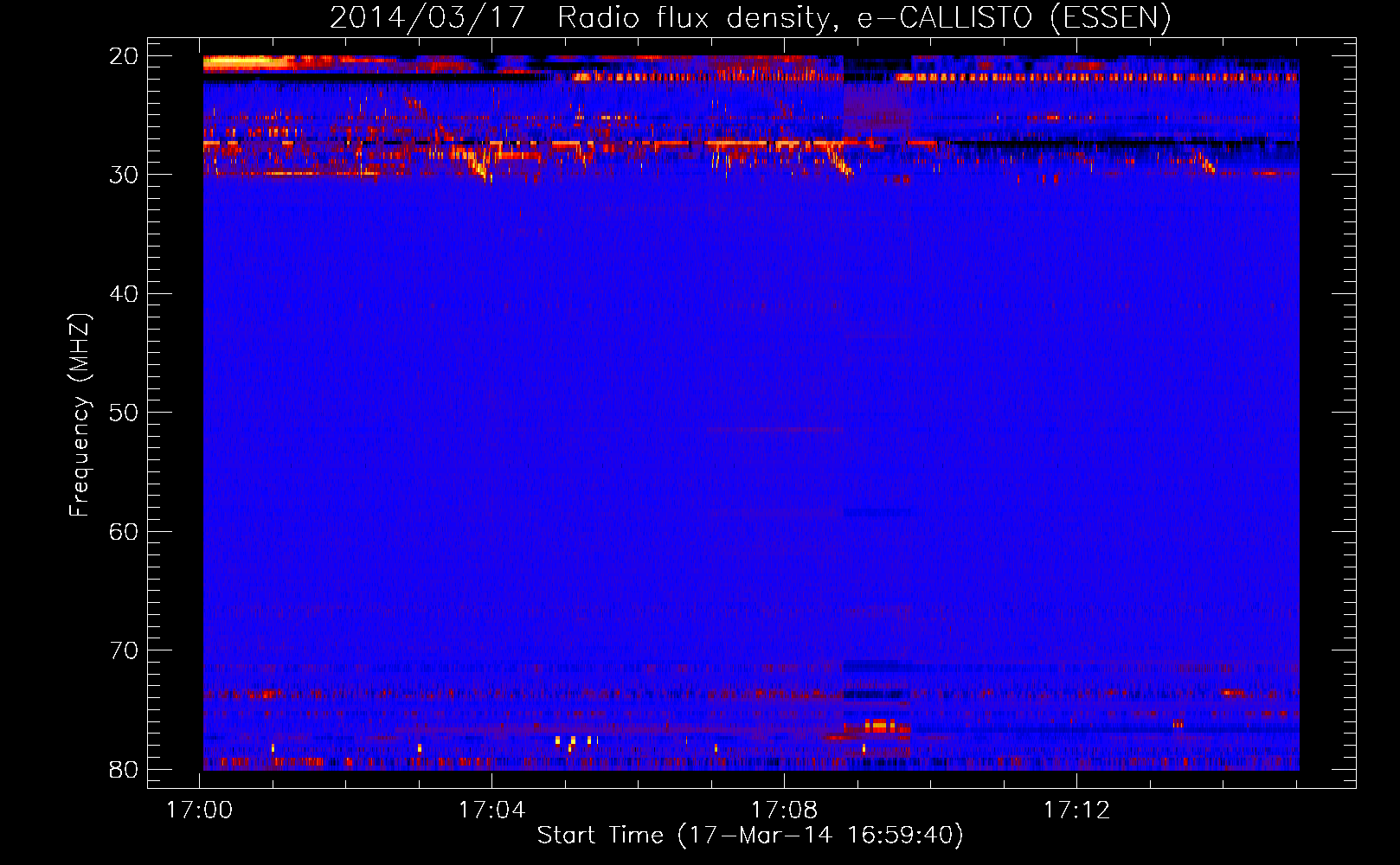Click the '70' frequency tick label
The image size is (1400, 865).
[124, 650]
